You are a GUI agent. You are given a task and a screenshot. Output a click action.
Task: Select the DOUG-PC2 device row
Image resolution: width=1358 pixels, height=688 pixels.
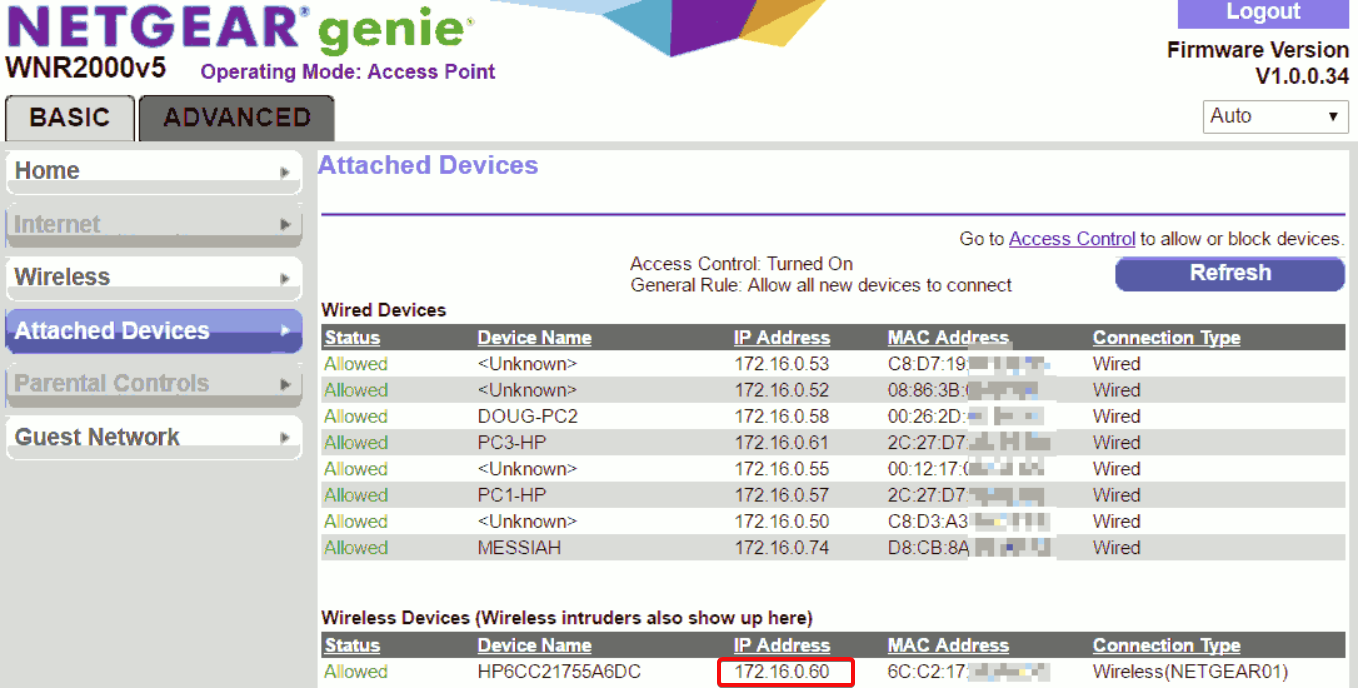point(833,416)
